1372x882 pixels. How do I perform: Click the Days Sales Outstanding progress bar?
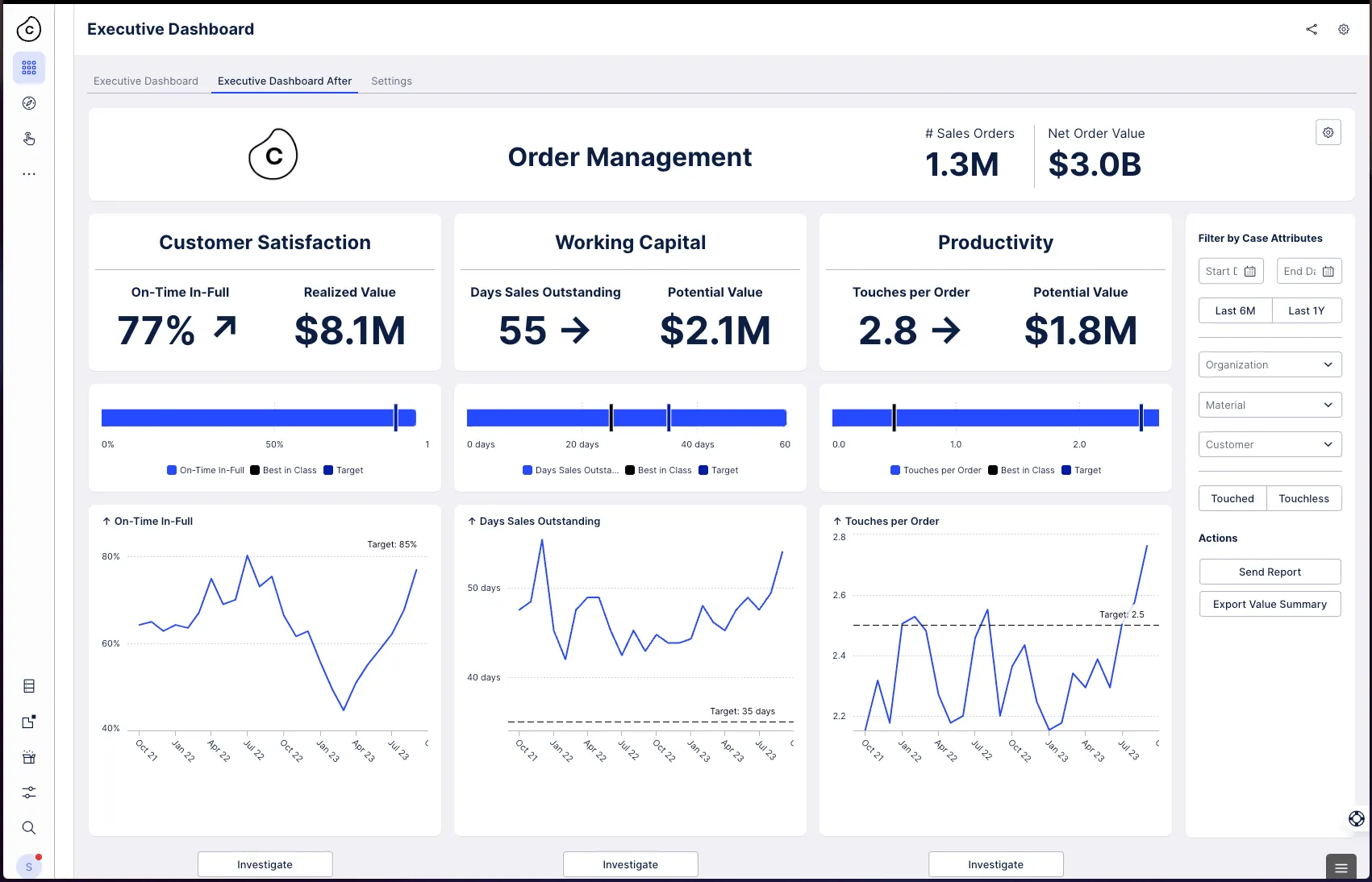tap(627, 418)
